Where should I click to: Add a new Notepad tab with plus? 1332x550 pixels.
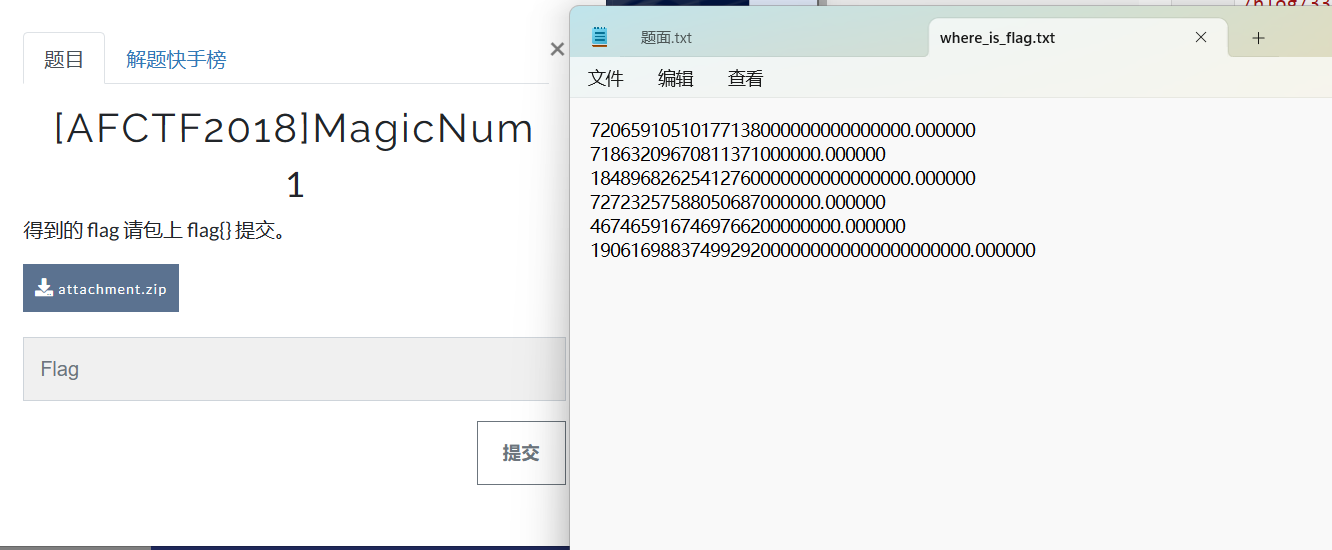(x=1258, y=38)
